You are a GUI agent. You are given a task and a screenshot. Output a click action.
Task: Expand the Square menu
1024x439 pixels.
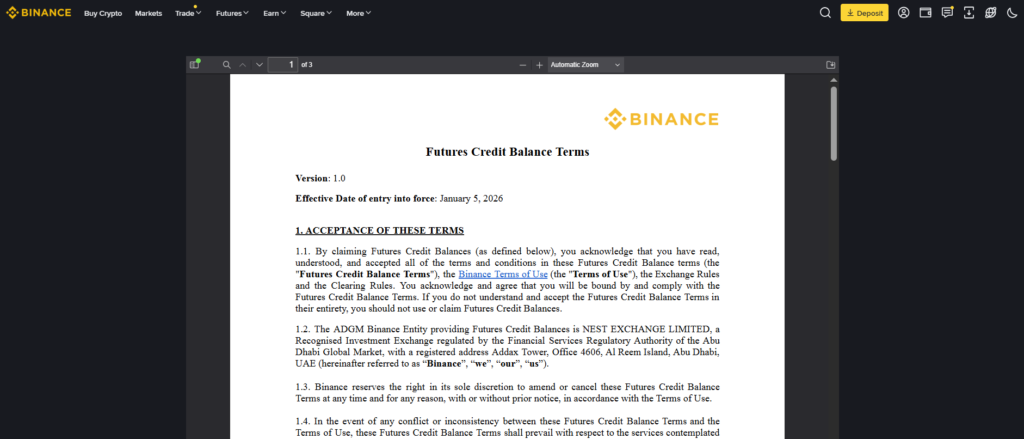pyautogui.click(x=316, y=13)
